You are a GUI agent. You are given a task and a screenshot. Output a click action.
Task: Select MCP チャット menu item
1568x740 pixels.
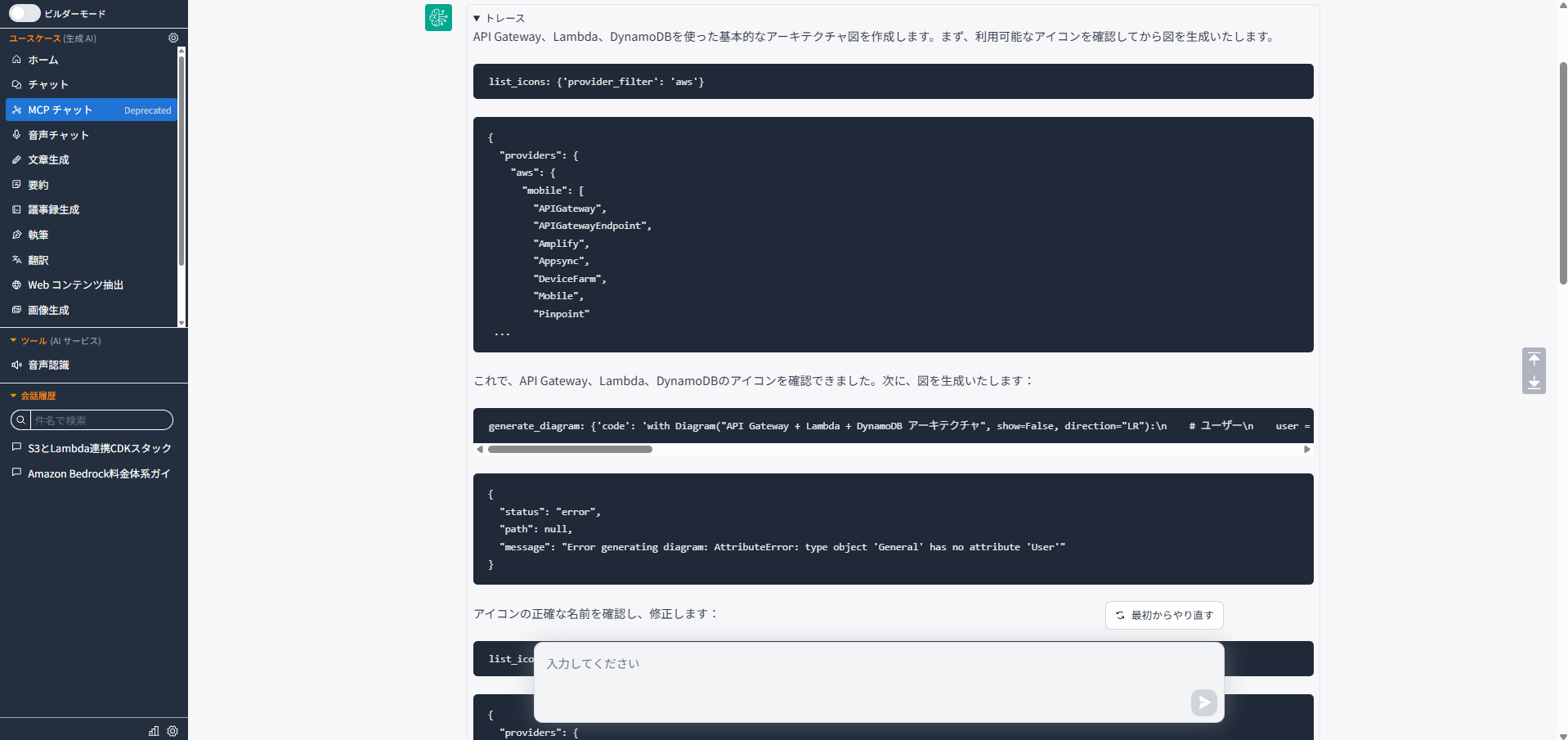point(91,110)
